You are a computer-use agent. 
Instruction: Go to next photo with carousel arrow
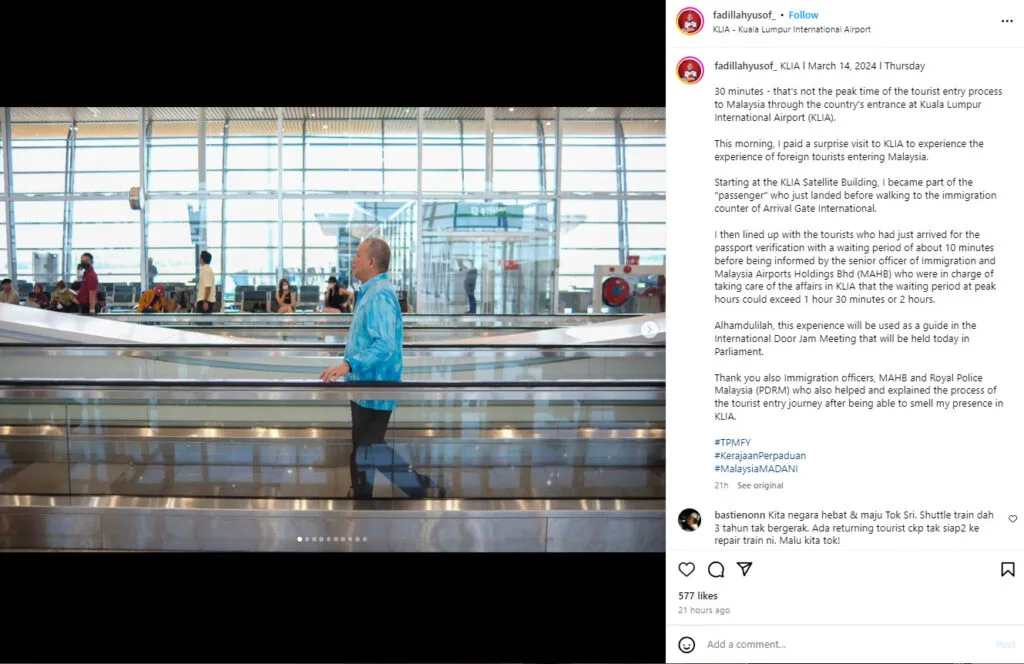648,329
